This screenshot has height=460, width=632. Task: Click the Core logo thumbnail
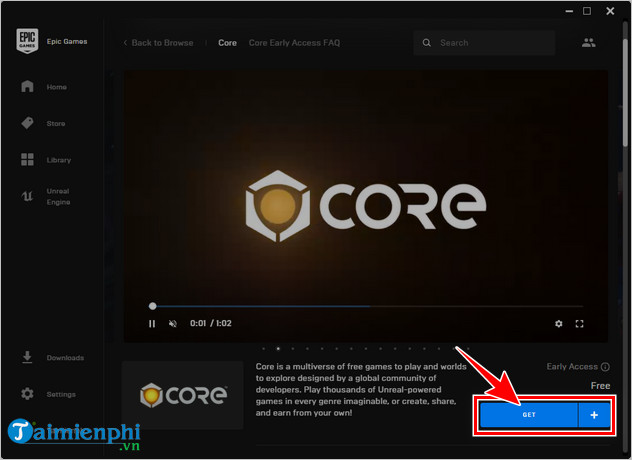coord(183,395)
